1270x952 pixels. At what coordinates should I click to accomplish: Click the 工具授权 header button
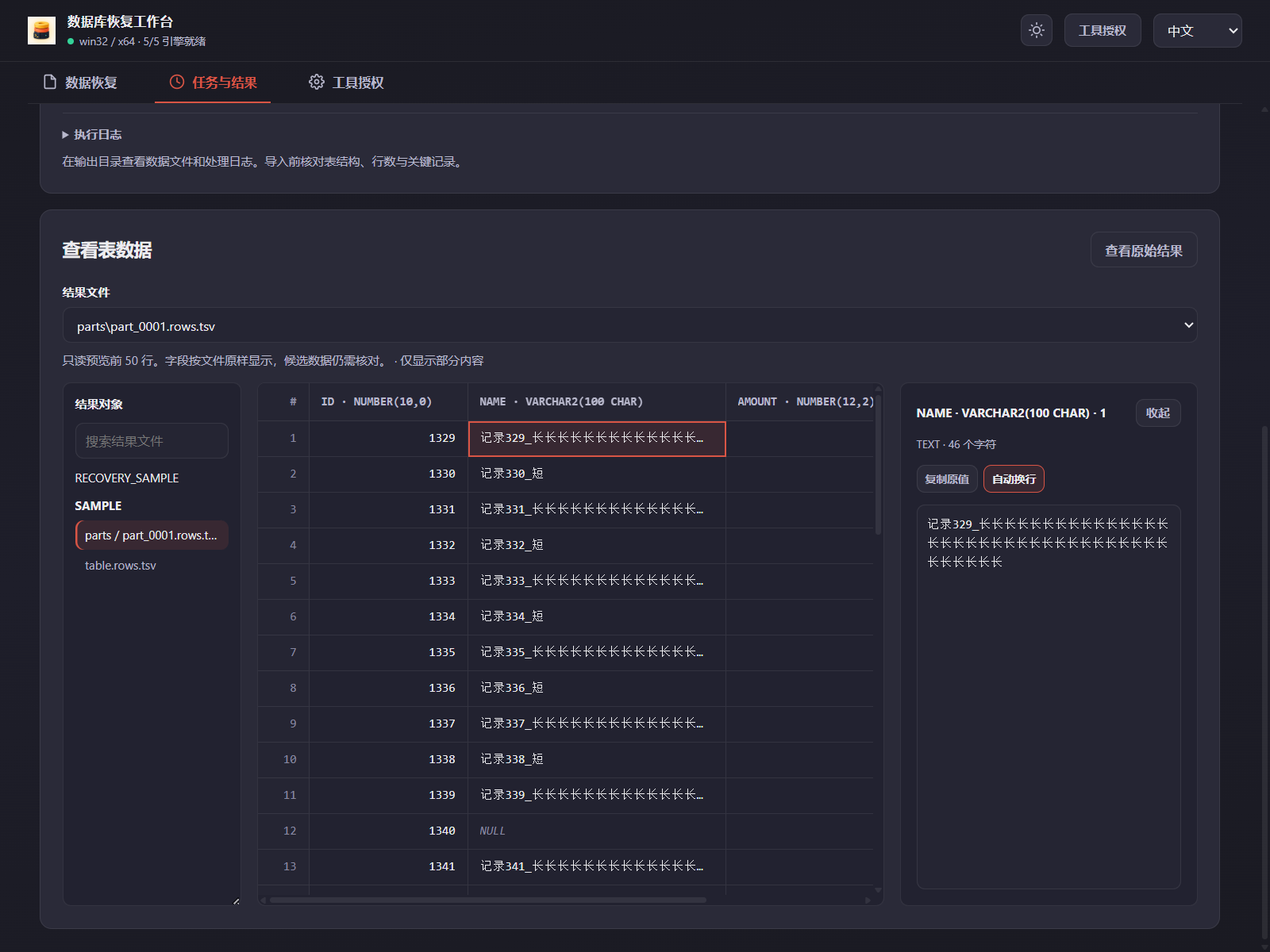tap(1103, 30)
